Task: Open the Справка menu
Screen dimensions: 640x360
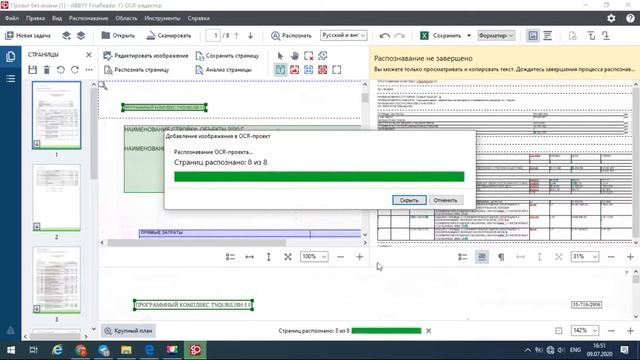Action: [x=199, y=18]
